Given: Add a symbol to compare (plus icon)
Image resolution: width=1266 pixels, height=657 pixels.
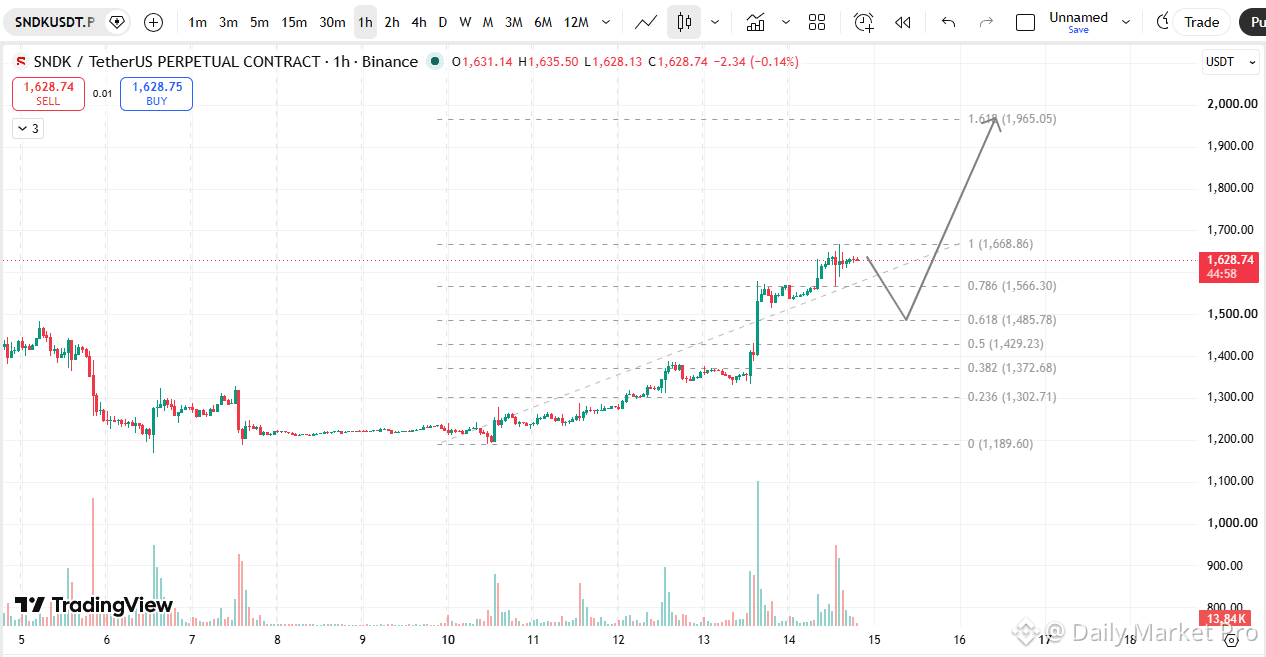Looking at the screenshot, I should (x=153, y=22).
